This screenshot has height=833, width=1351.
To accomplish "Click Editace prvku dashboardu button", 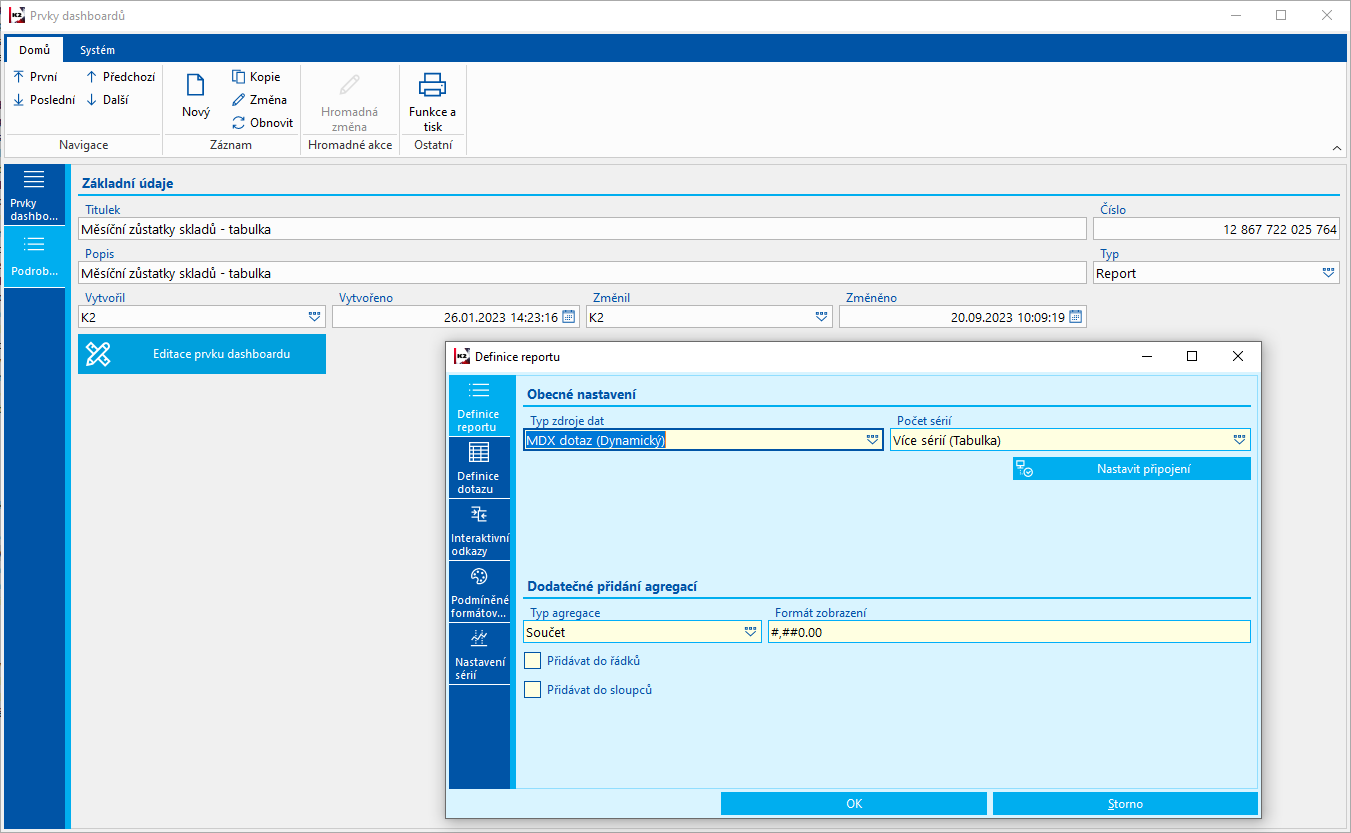I will (x=202, y=354).
